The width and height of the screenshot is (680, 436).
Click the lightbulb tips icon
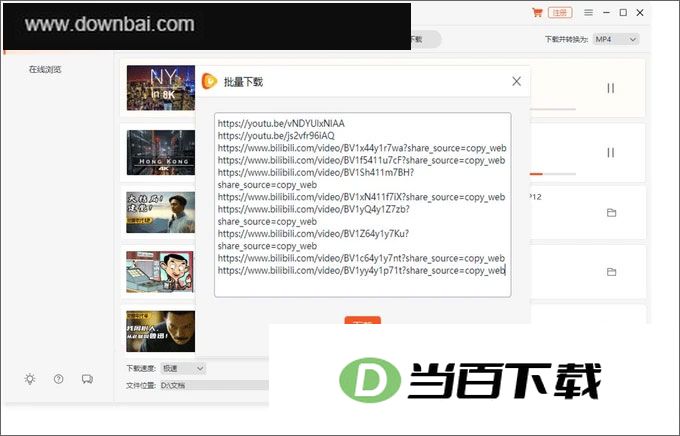[x=30, y=379]
